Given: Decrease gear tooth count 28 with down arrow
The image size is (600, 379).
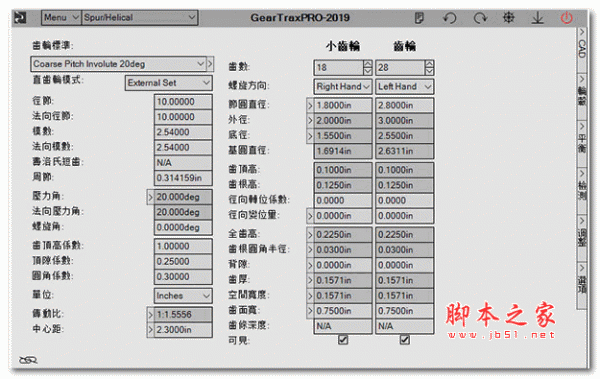Looking at the screenshot, I should click(x=429, y=71).
